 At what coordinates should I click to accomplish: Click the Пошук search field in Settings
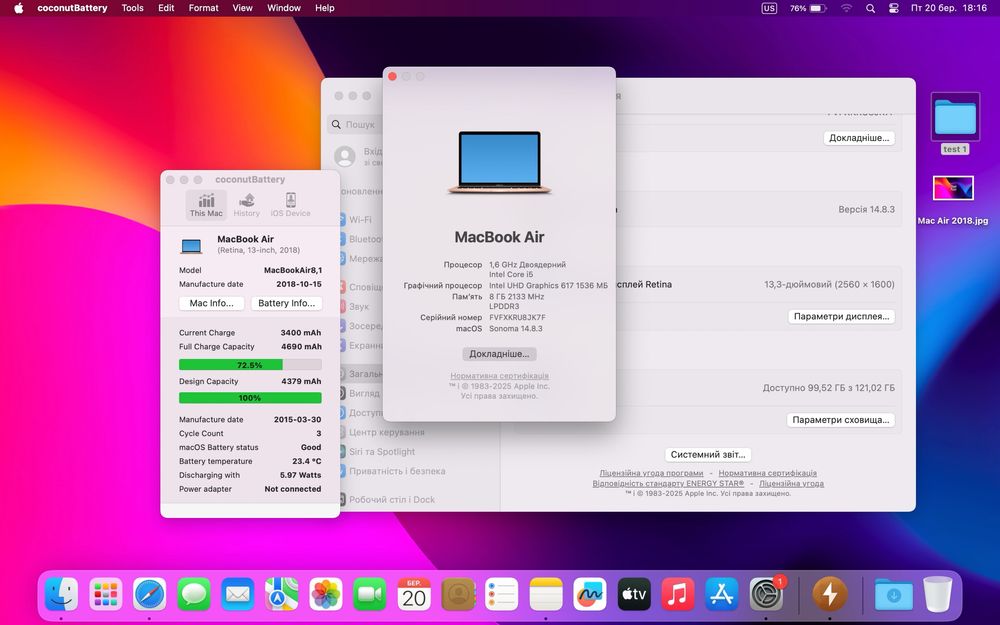(x=357, y=124)
